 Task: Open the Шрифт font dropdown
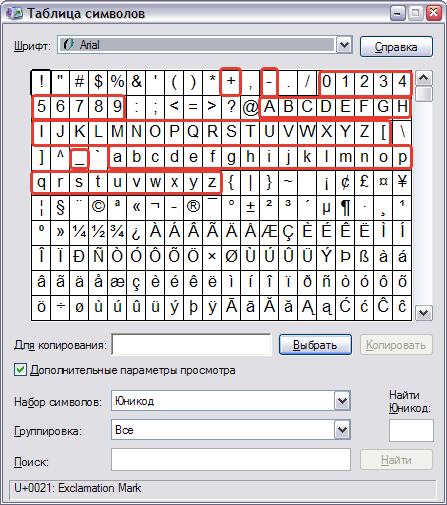point(344,45)
